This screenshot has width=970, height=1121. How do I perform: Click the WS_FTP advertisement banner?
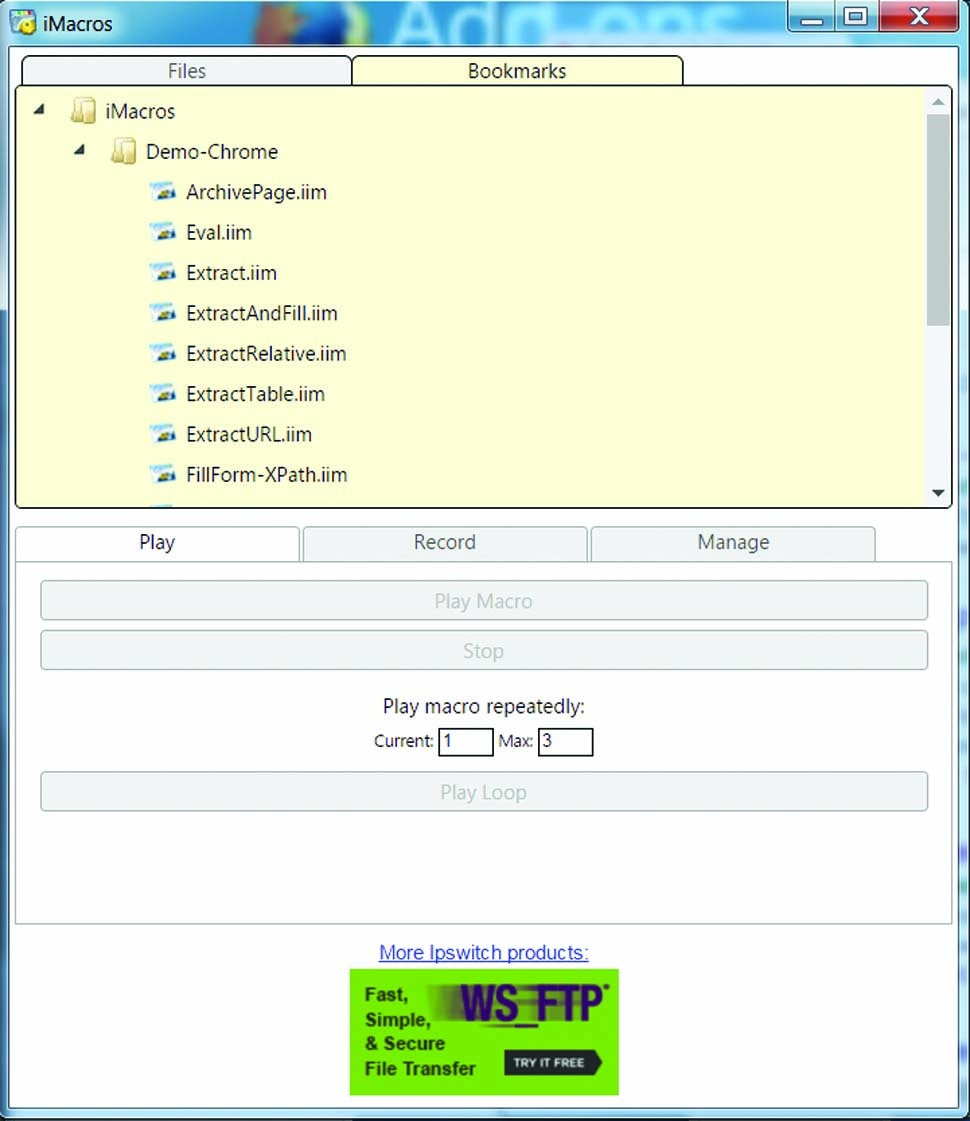(484, 1032)
